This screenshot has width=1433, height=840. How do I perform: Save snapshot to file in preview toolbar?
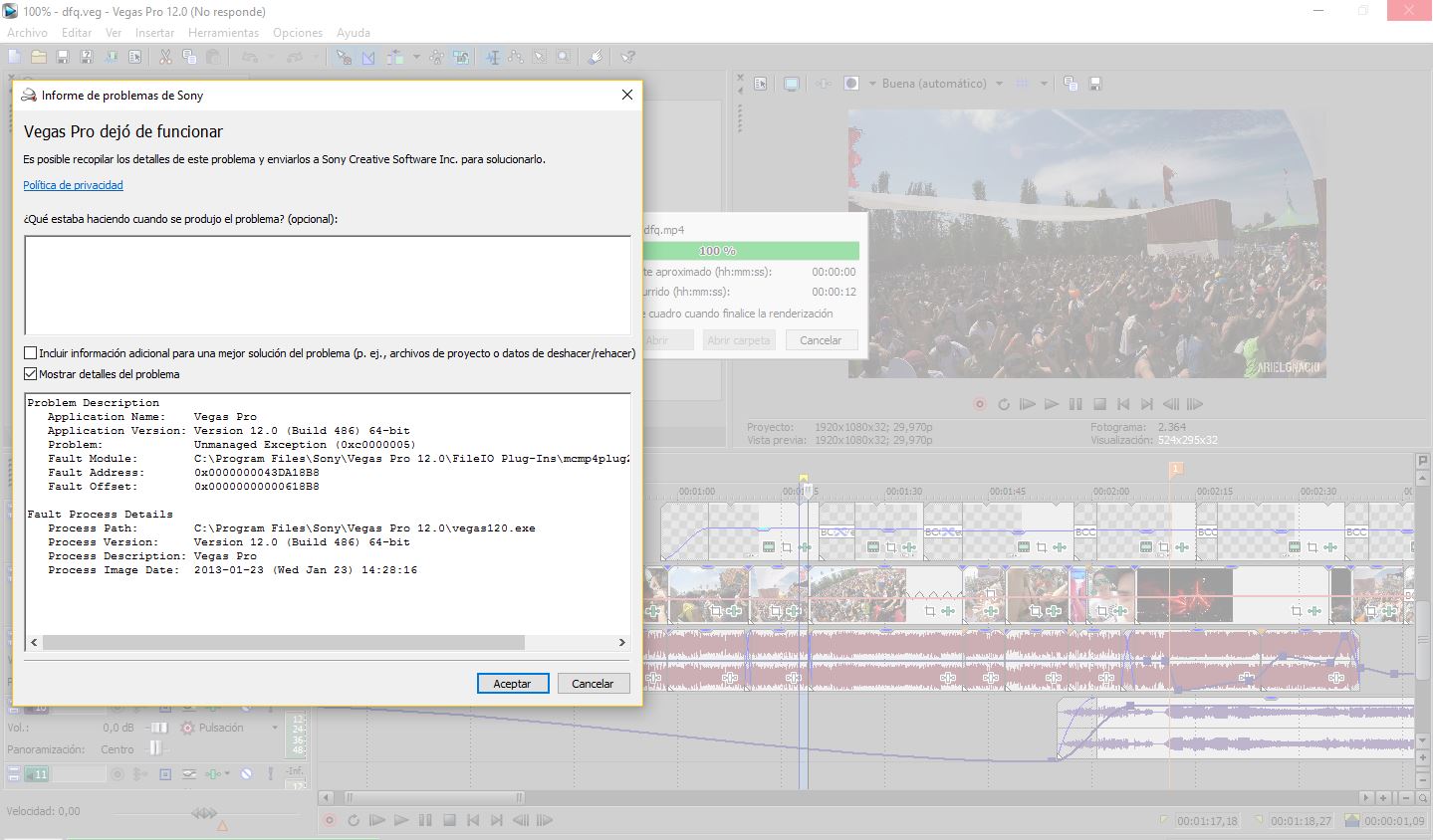1095,84
